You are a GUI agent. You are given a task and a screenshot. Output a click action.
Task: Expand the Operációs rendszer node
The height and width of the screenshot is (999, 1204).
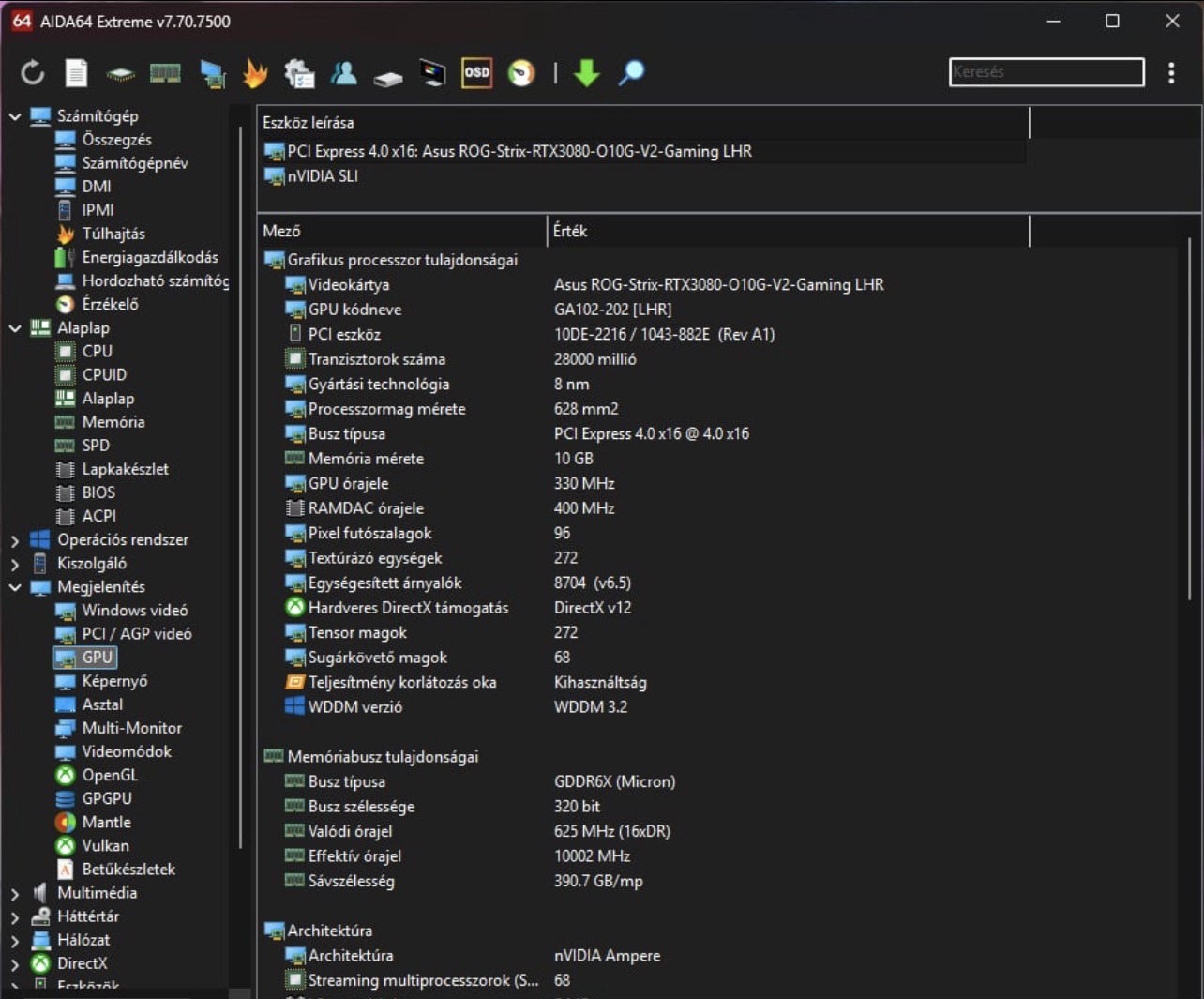point(15,539)
